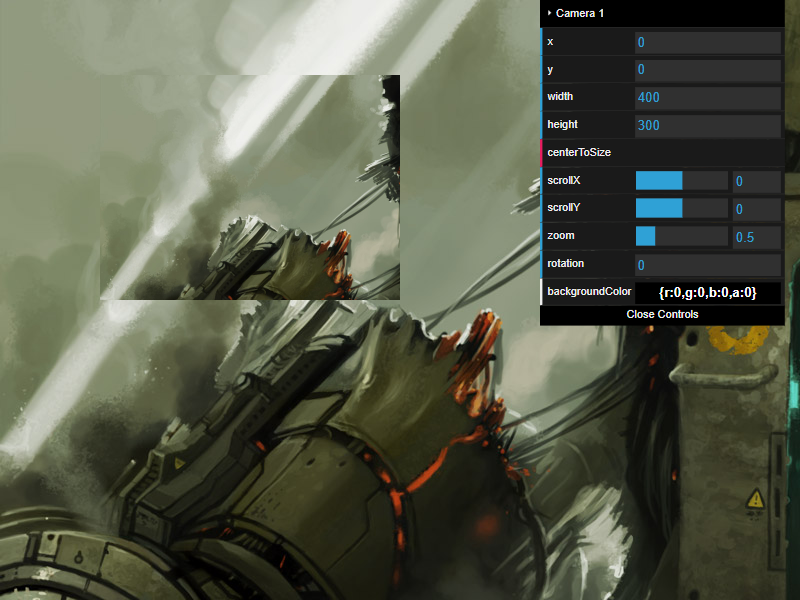Viewport: 800px width, 600px height.
Task: Click the disclosure arrow beside Camera 1
Action: coord(549,13)
